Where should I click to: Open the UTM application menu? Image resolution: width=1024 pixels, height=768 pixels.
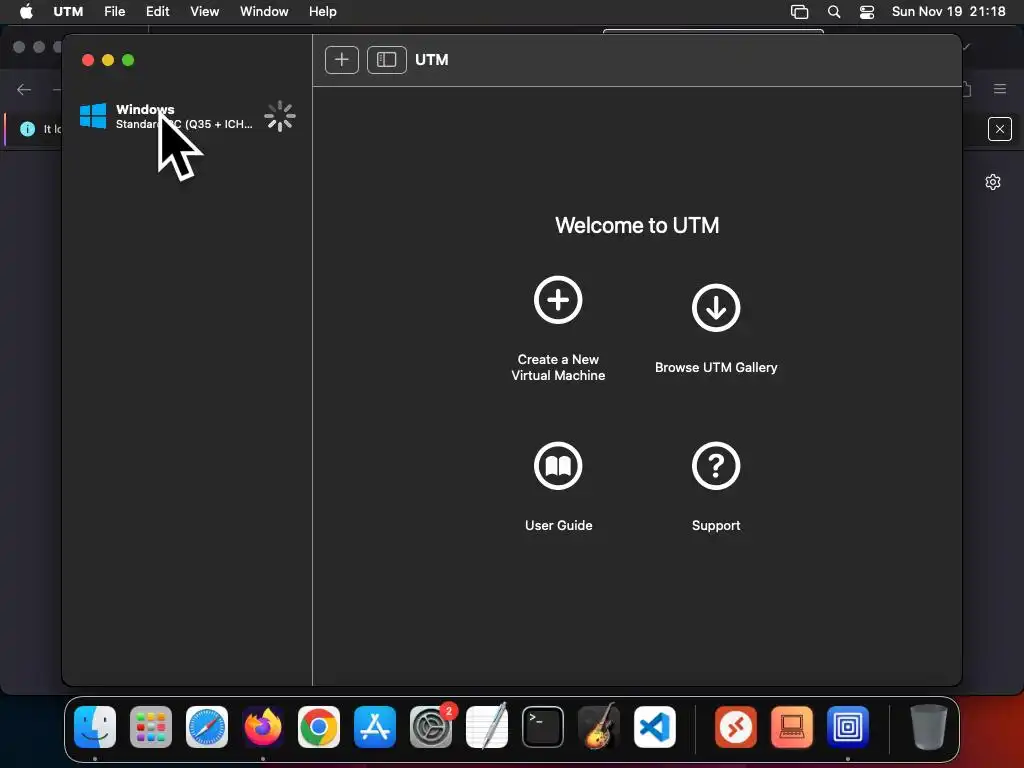coord(68,12)
